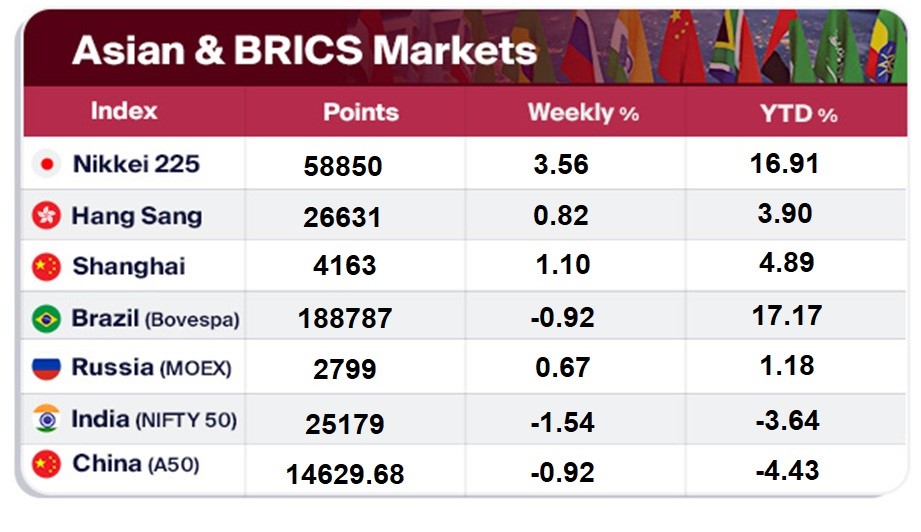Click the India flag icon
Image resolution: width=921 pixels, height=532 pixels.
pos(46,418)
